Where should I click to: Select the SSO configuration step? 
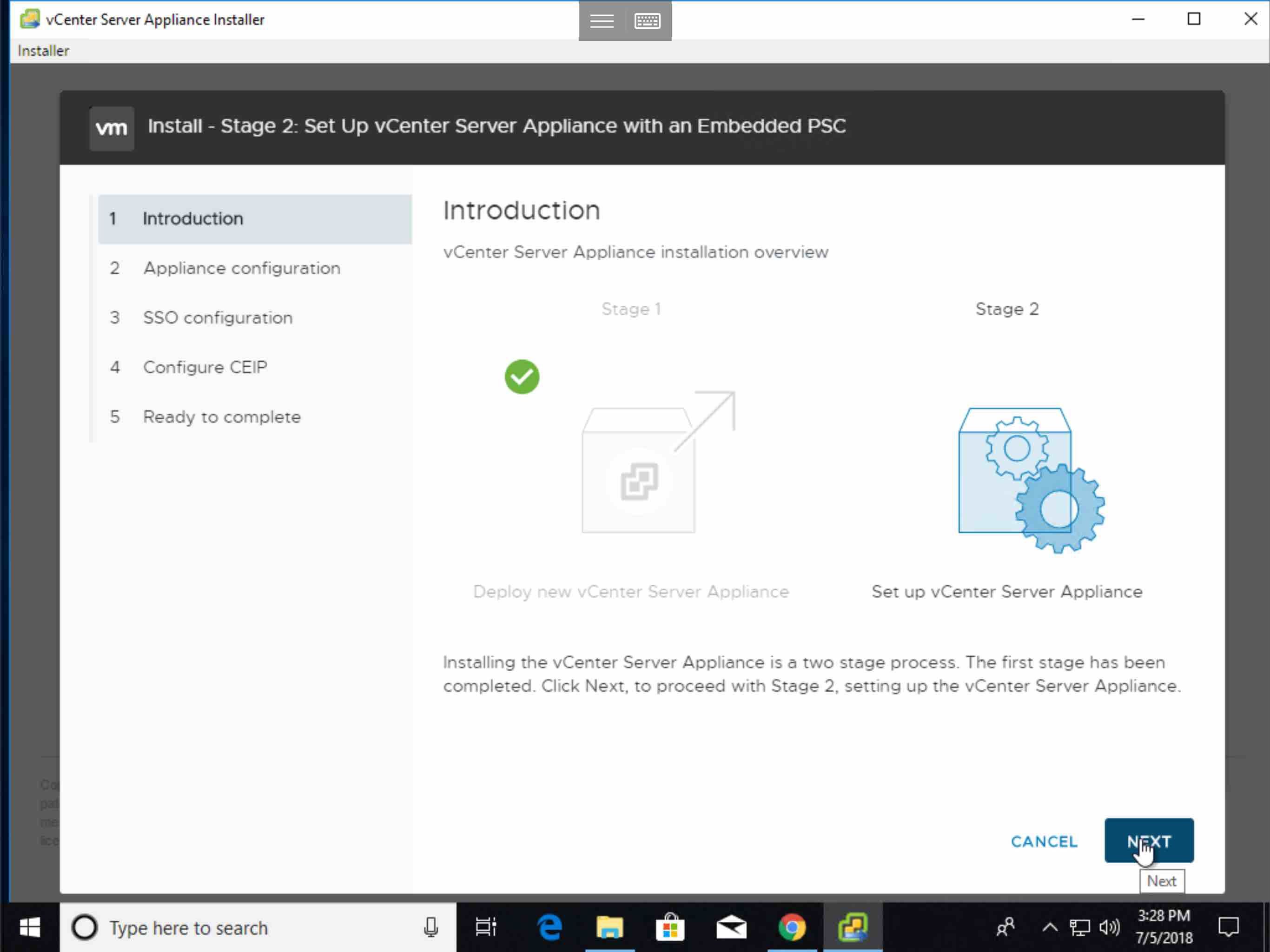tap(254, 317)
